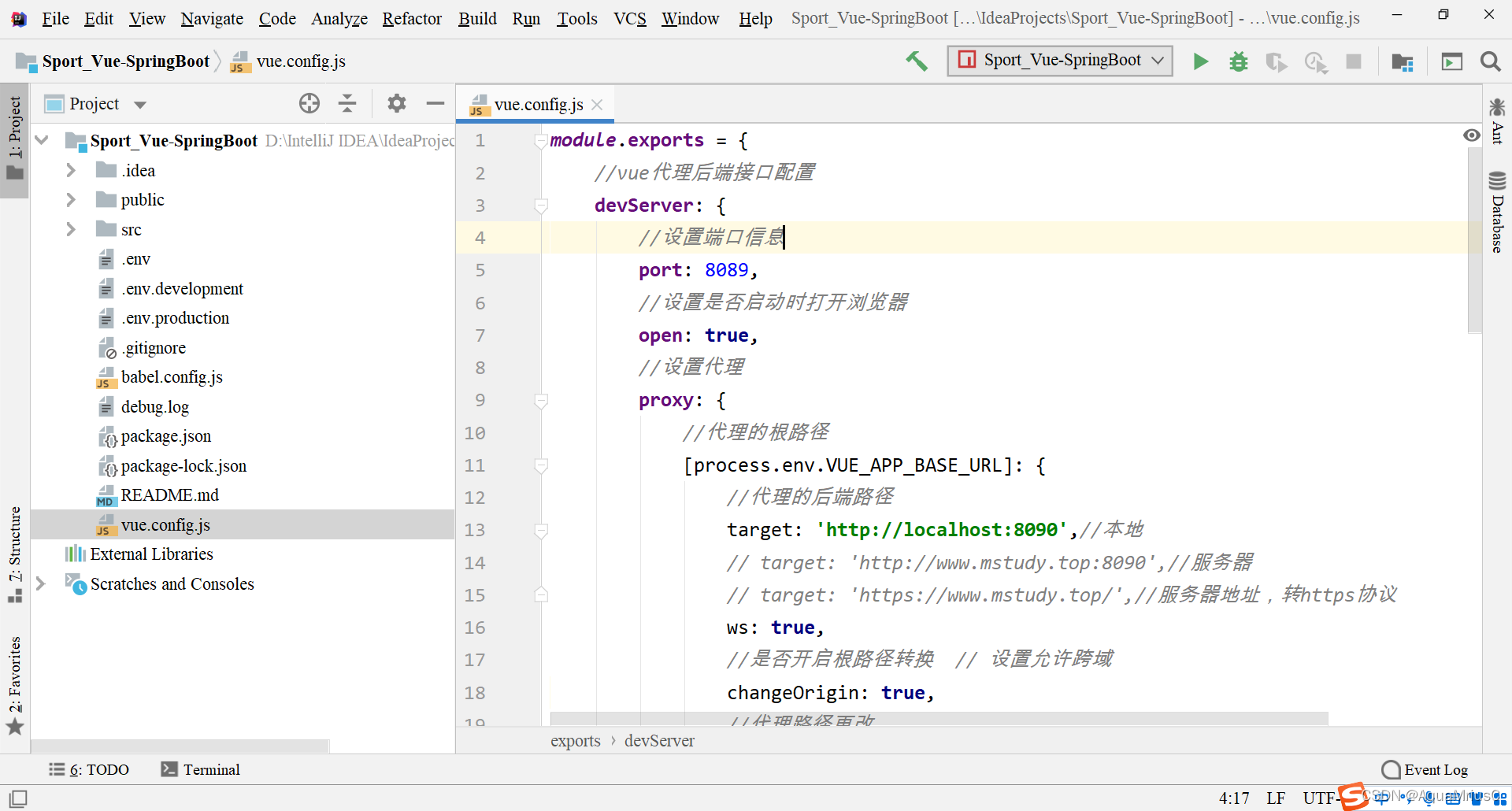The width and height of the screenshot is (1512, 811).
Task: Open the Refactor menu
Action: tap(412, 18)
